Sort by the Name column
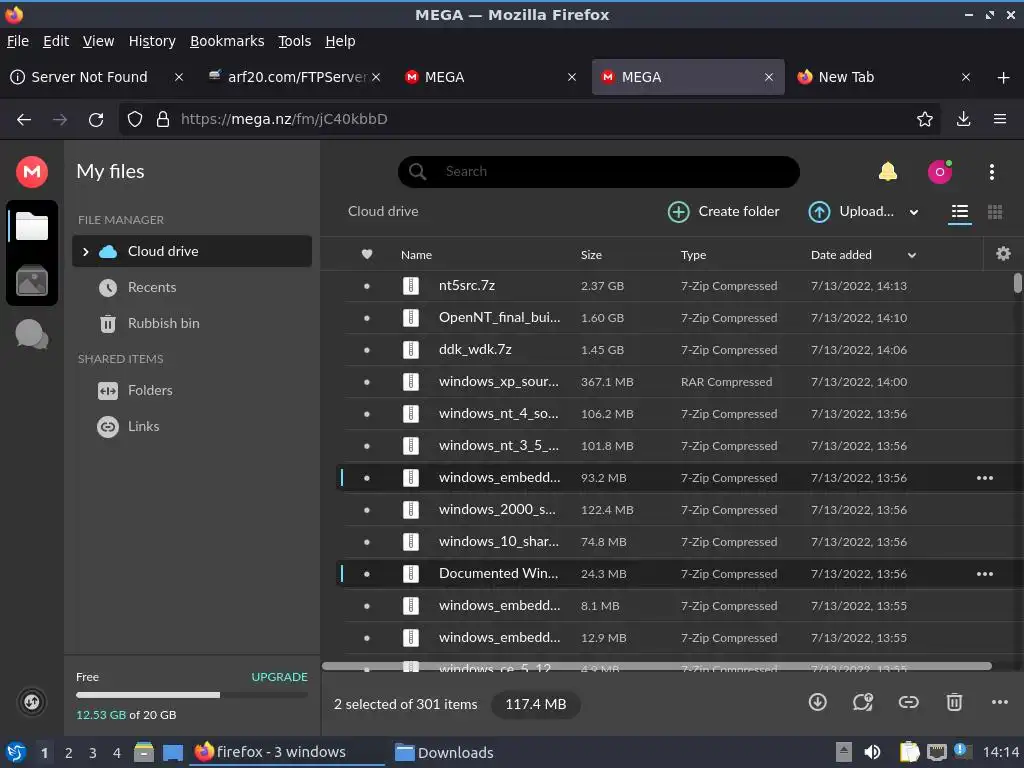Screen dimensions: 1024x768 416,255
